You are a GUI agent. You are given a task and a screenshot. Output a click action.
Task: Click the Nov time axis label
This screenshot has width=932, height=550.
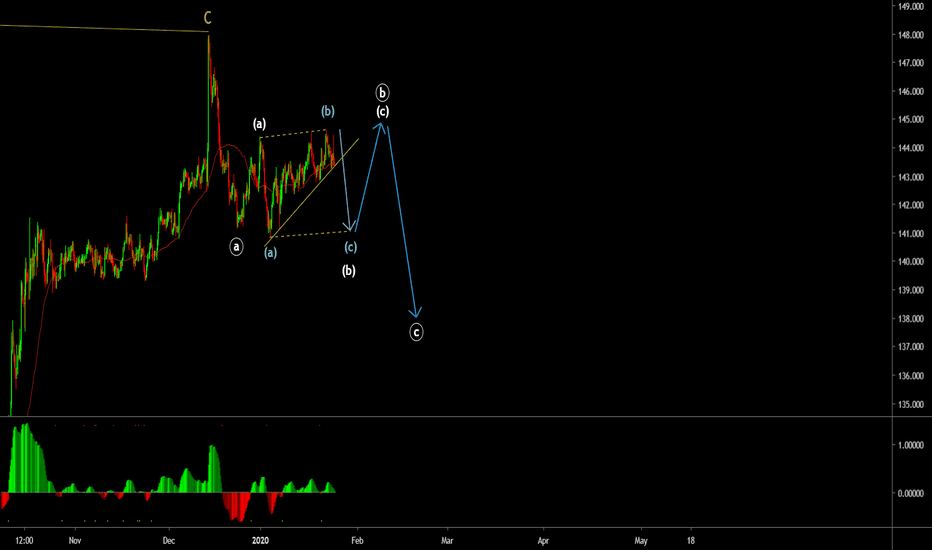pos(74,540)
